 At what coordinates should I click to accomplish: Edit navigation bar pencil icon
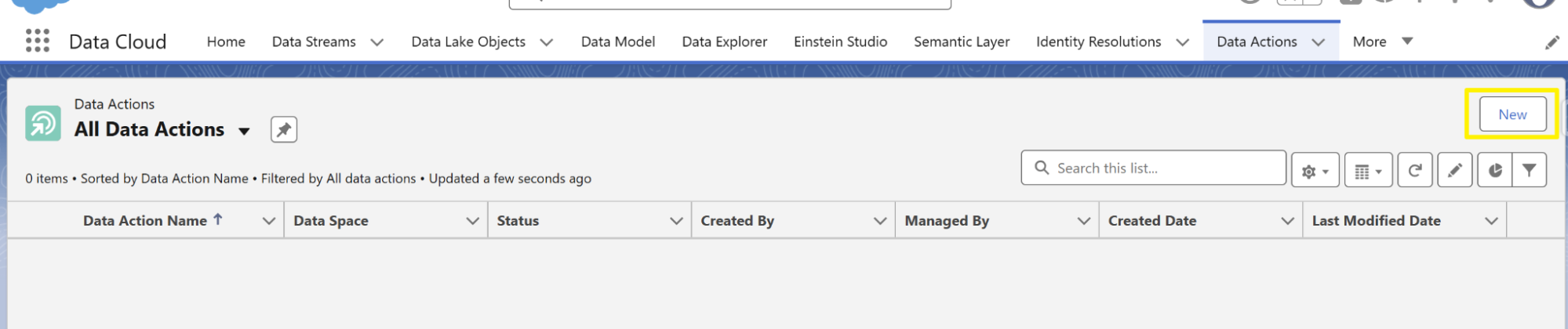[1552, 42]
